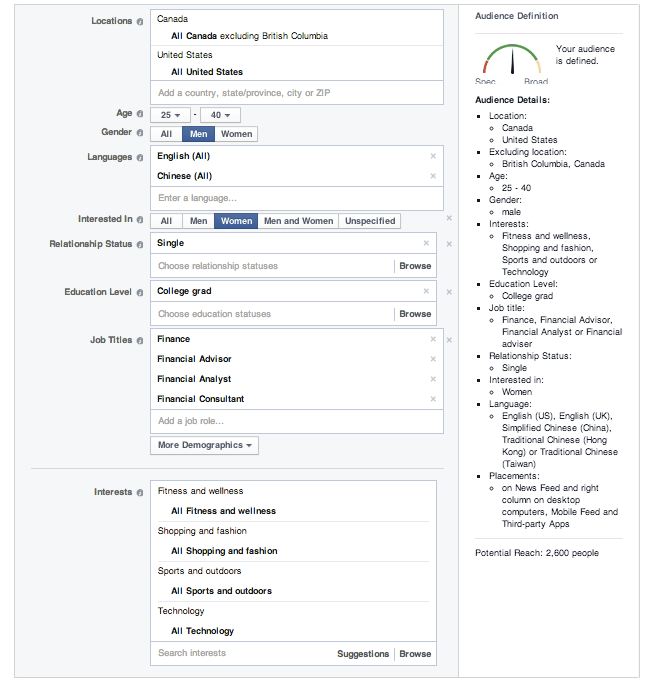The image size is (653, 682).
Task: Expand the More Demographics dropdown
Action: pyautogui.click(x=204, y=445)
